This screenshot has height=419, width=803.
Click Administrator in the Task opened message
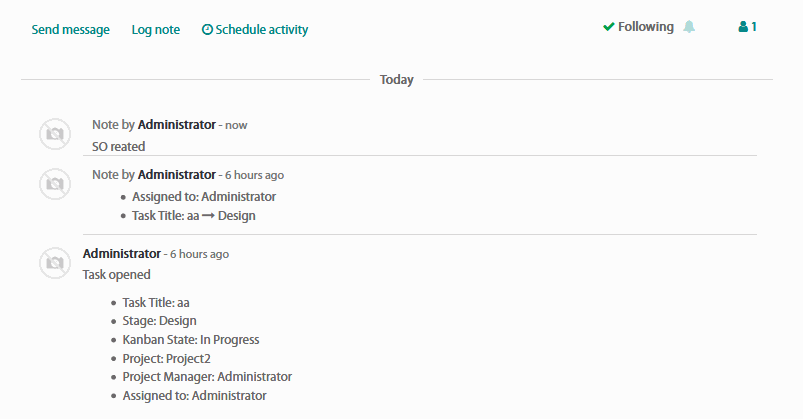point(121,254)
